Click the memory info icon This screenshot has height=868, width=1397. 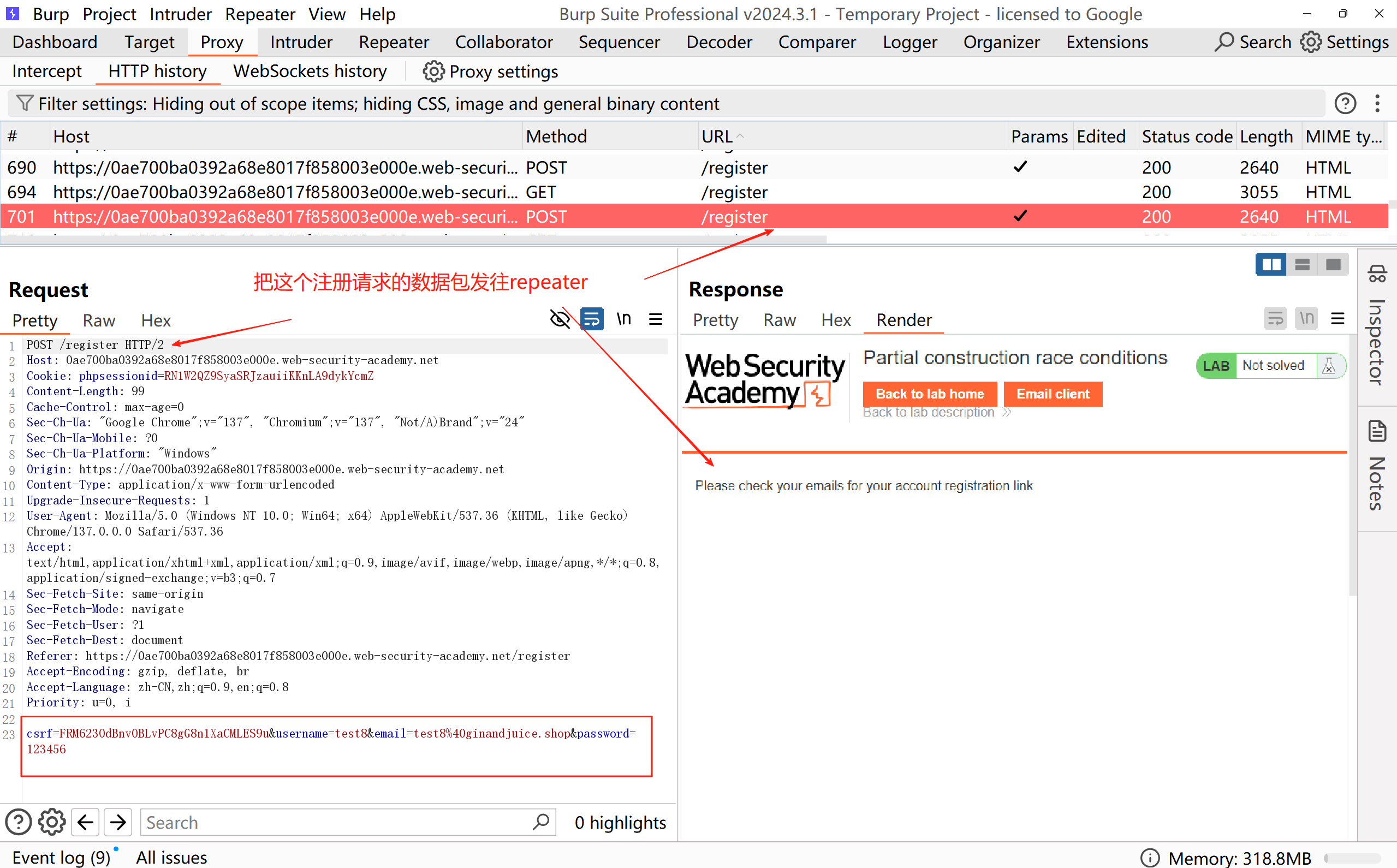coord(1150,858)
